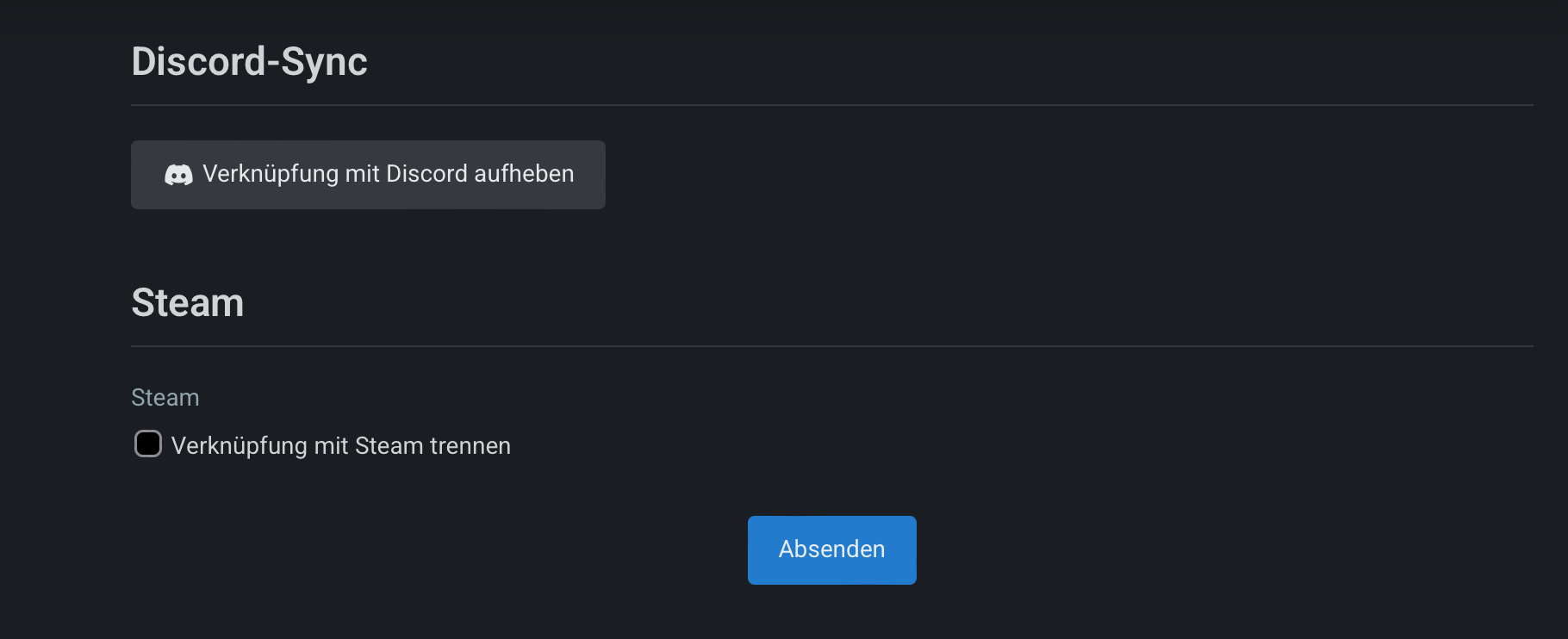
Task: Click the 'Verknüpfung mit Steam trennen' label
Action: pos(340,445)
